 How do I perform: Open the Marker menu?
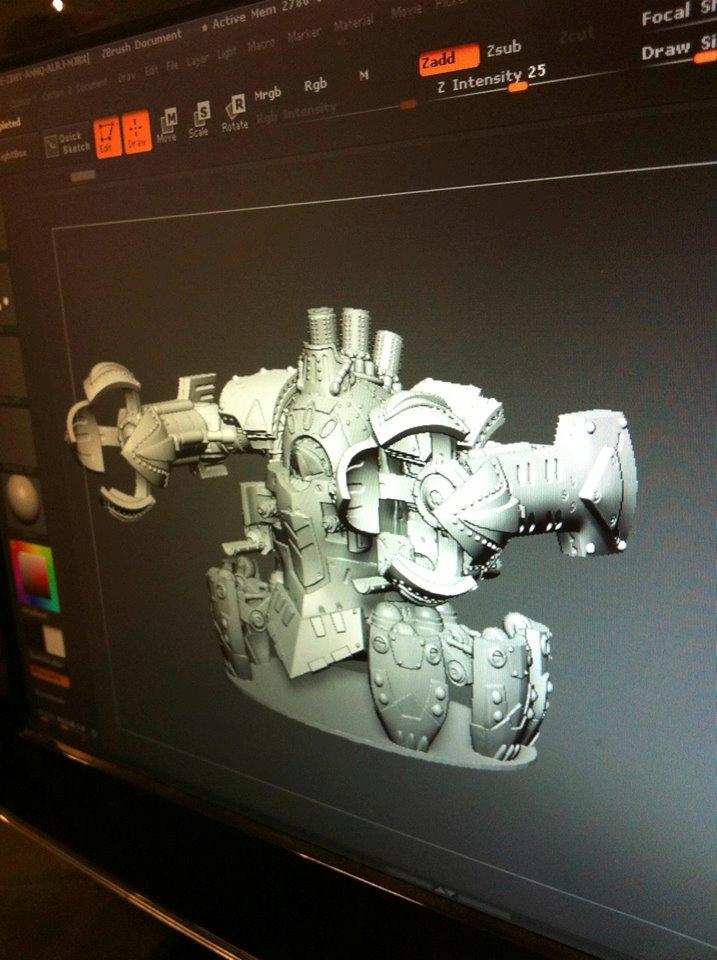(304, 35)
